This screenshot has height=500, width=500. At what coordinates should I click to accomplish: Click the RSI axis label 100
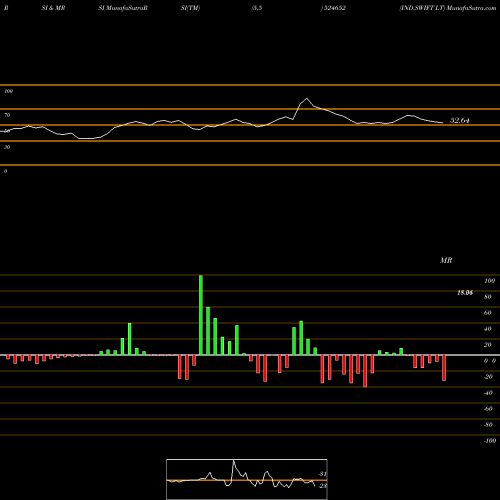coord(8,91)
